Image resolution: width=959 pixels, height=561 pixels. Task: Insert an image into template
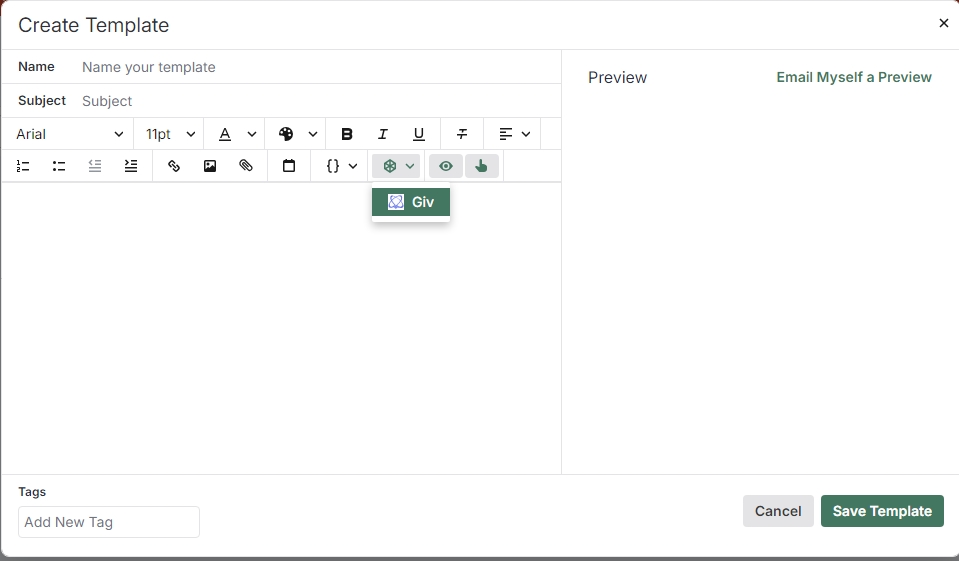tap(210, 166)
